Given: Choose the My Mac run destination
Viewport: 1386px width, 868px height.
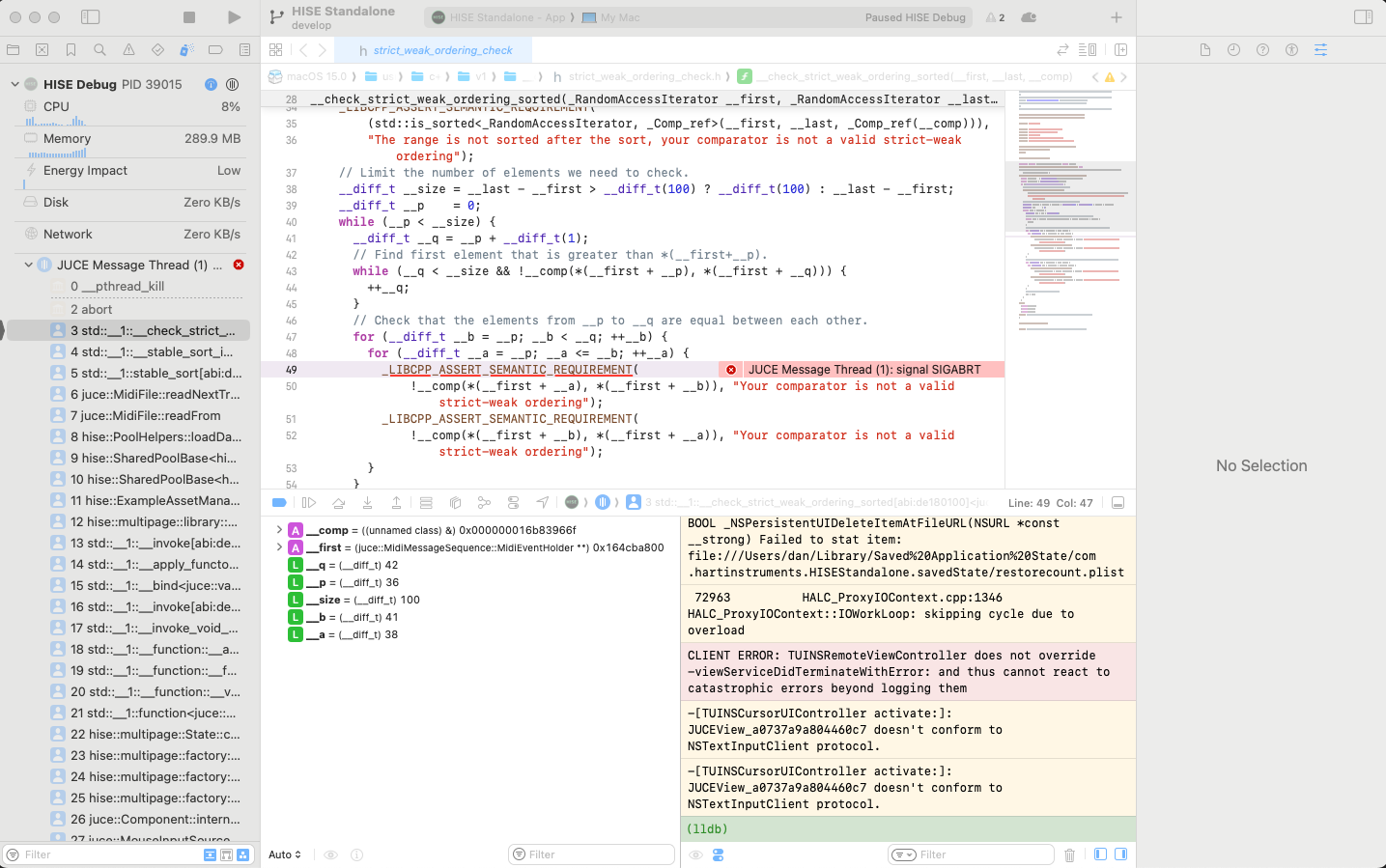Looking at the screenshot, I should click(x=611, y=17).
